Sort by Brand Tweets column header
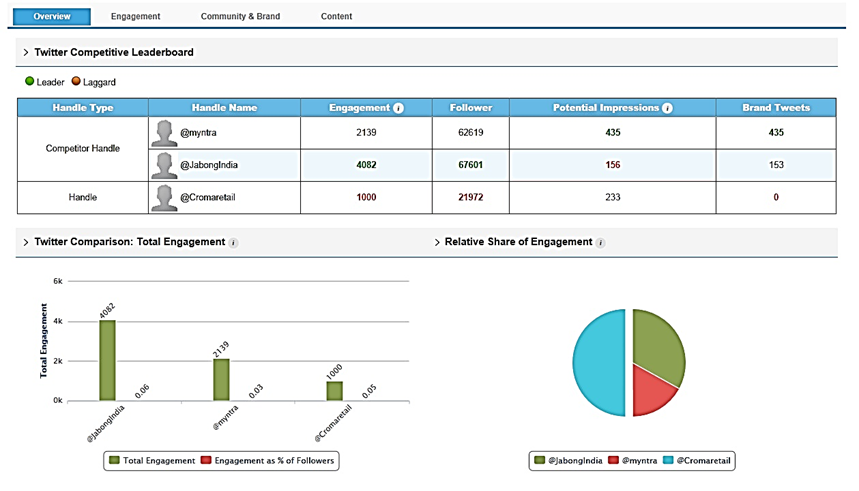 pos(776,108)
